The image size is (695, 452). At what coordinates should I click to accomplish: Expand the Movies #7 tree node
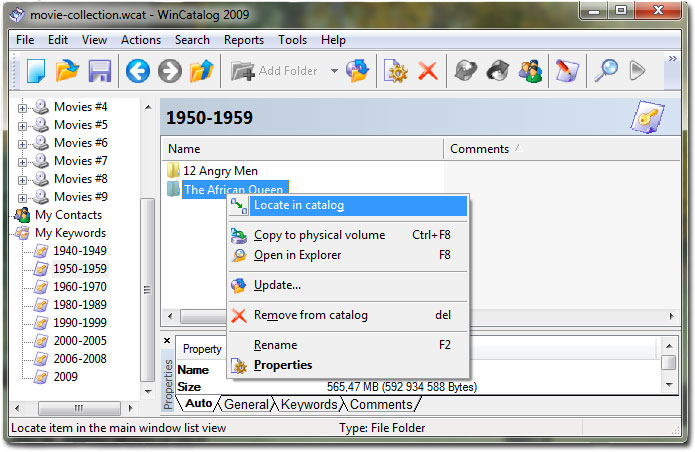pos(22,162)
